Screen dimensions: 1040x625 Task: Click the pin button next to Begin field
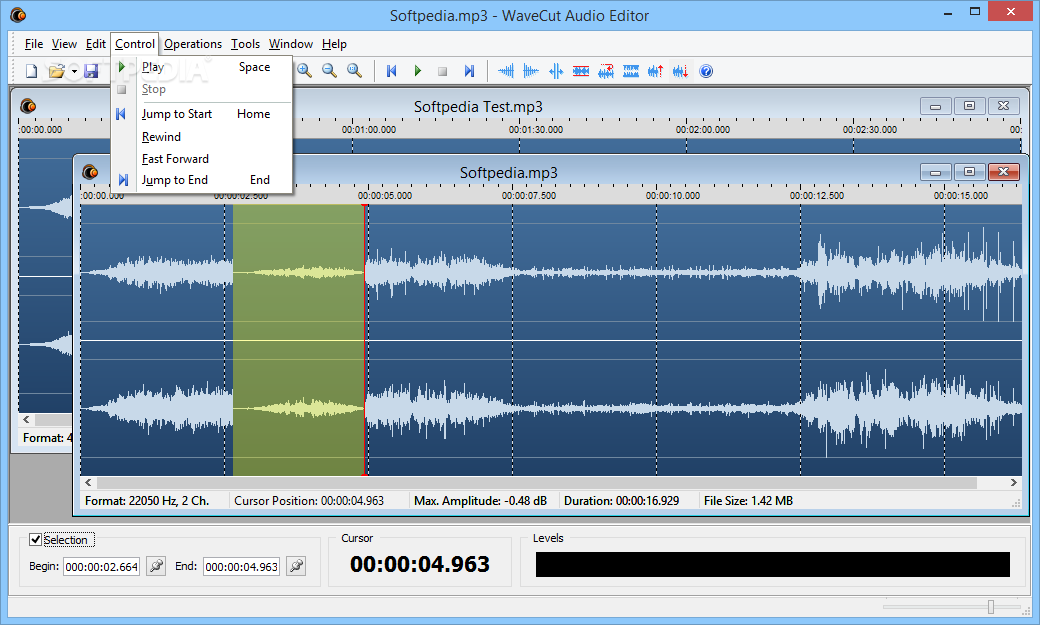[x=156, y=566]
